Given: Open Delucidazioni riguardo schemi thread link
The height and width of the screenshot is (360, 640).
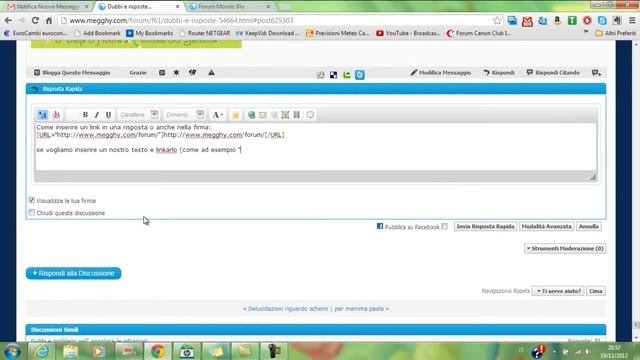Looking at the screenshot, I should point(288,309).
